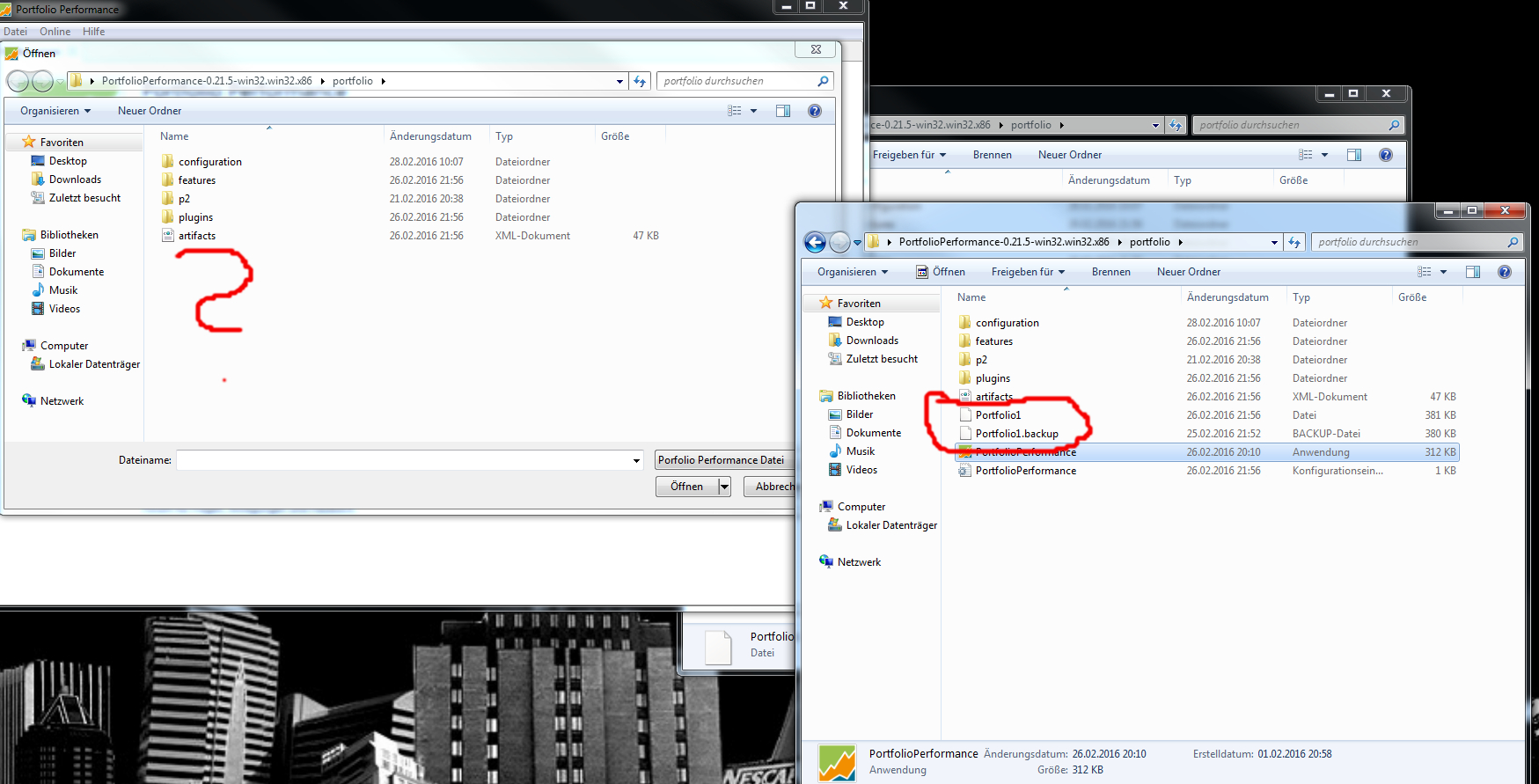Select the configuration folder in the Öffnen dialog
This screenshot has height=784, width=1539.
point(210,162)
